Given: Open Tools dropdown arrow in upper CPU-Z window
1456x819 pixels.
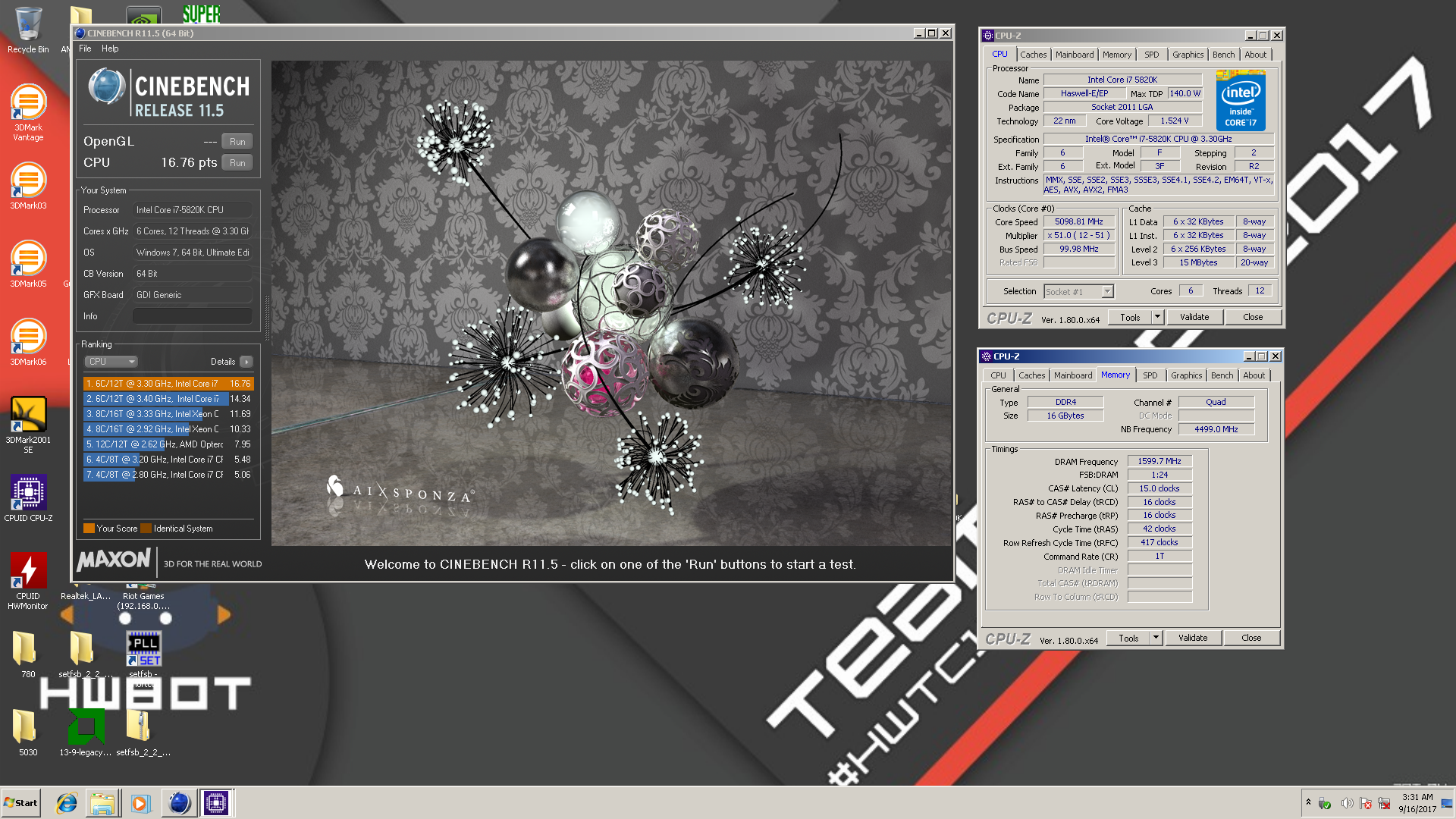Looking at the screenshot, I should coord(1157,317).
